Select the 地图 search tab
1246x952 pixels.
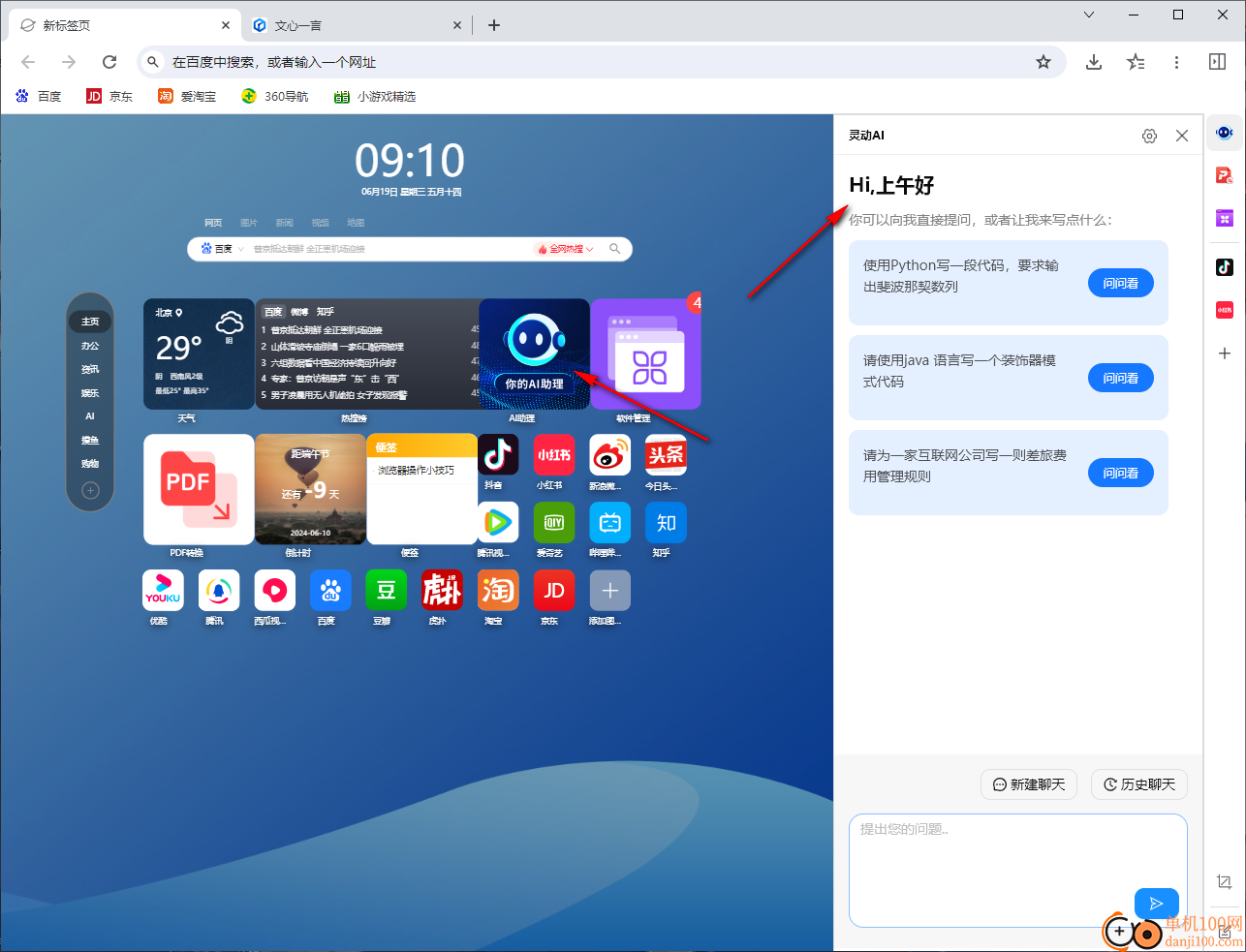pyautogui.click(x=356, y=223)
